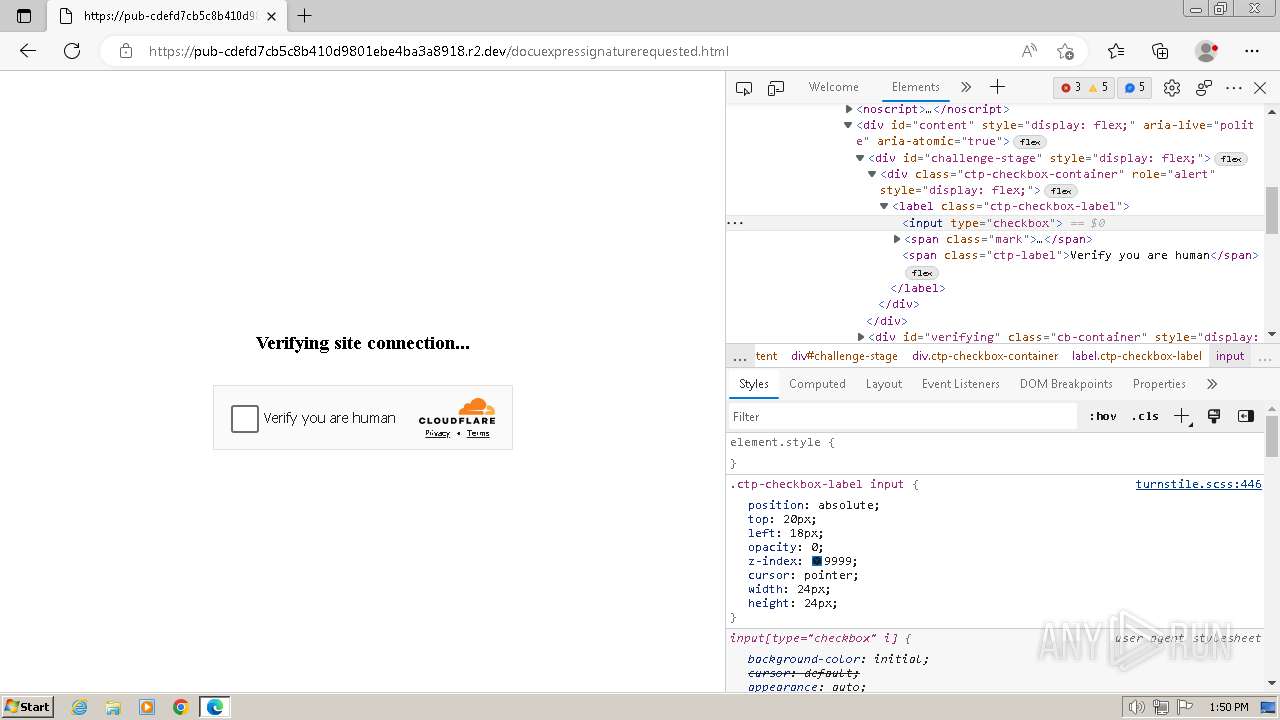Open a new browser tab
Image resolution: width=1280 pixels, height=720 pixels.
pyautogui.click(x=305, y=16)
